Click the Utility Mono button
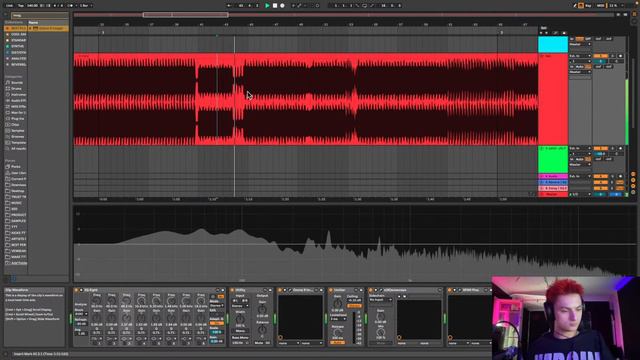Screen dimensions: 640x360 pos(240,331)
